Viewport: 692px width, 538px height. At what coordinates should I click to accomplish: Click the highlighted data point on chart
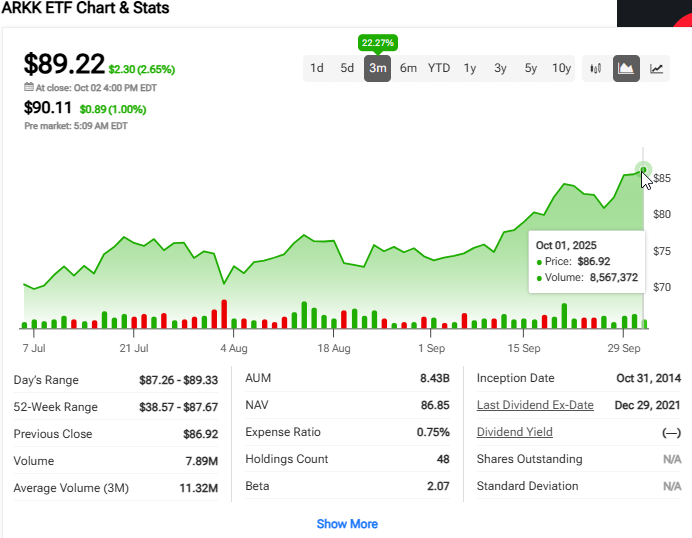click(x=643, y=170)
